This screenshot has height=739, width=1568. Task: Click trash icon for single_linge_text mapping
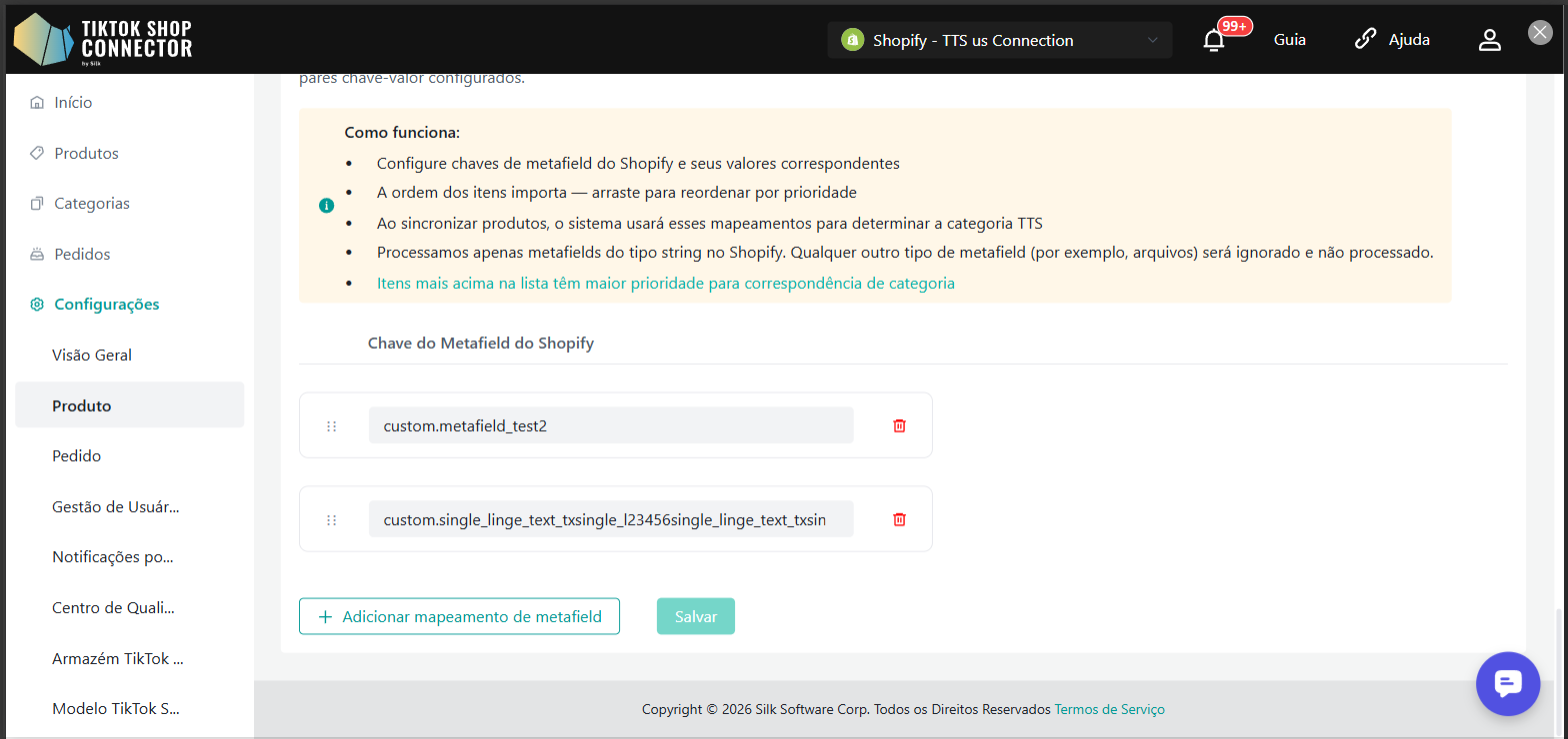click(899, 519)
